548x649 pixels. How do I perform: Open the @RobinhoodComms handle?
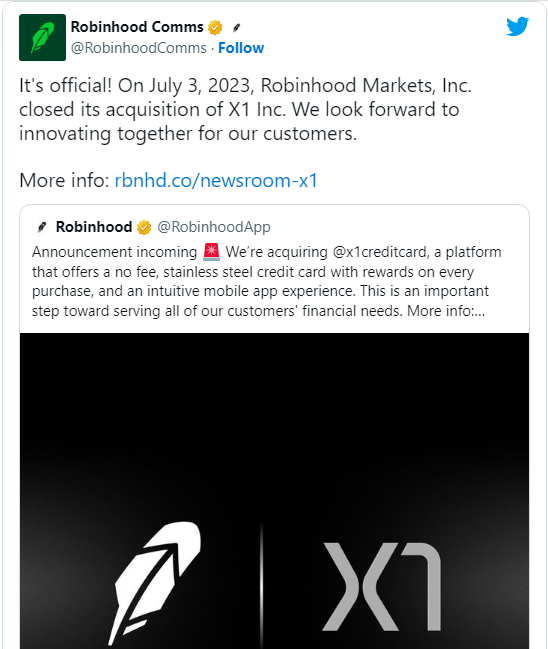(x=139, y=48)
